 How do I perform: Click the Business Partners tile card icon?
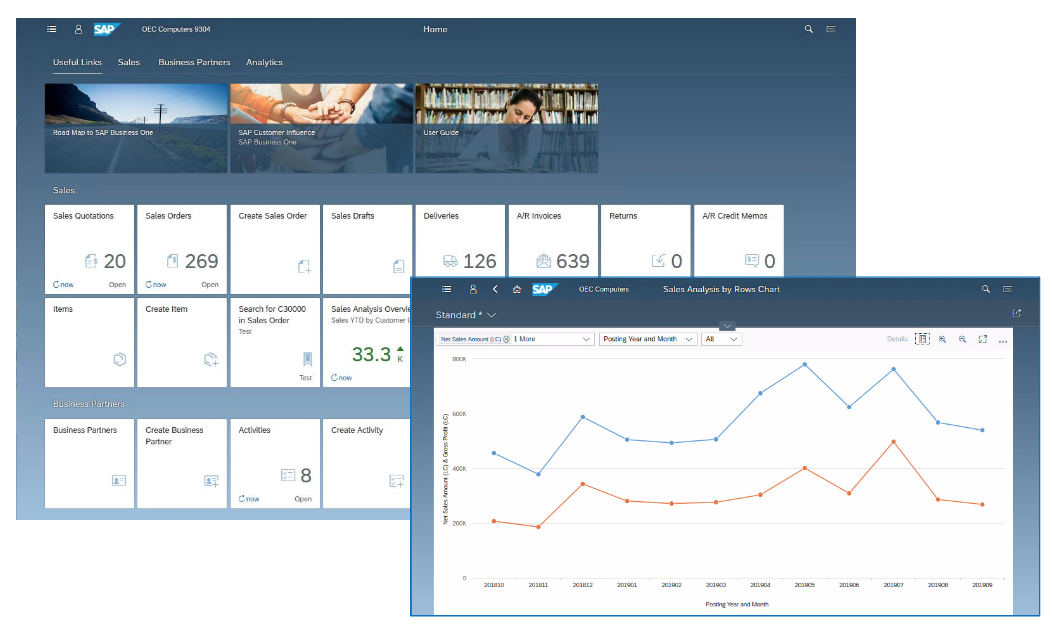(x=119, y=481)
